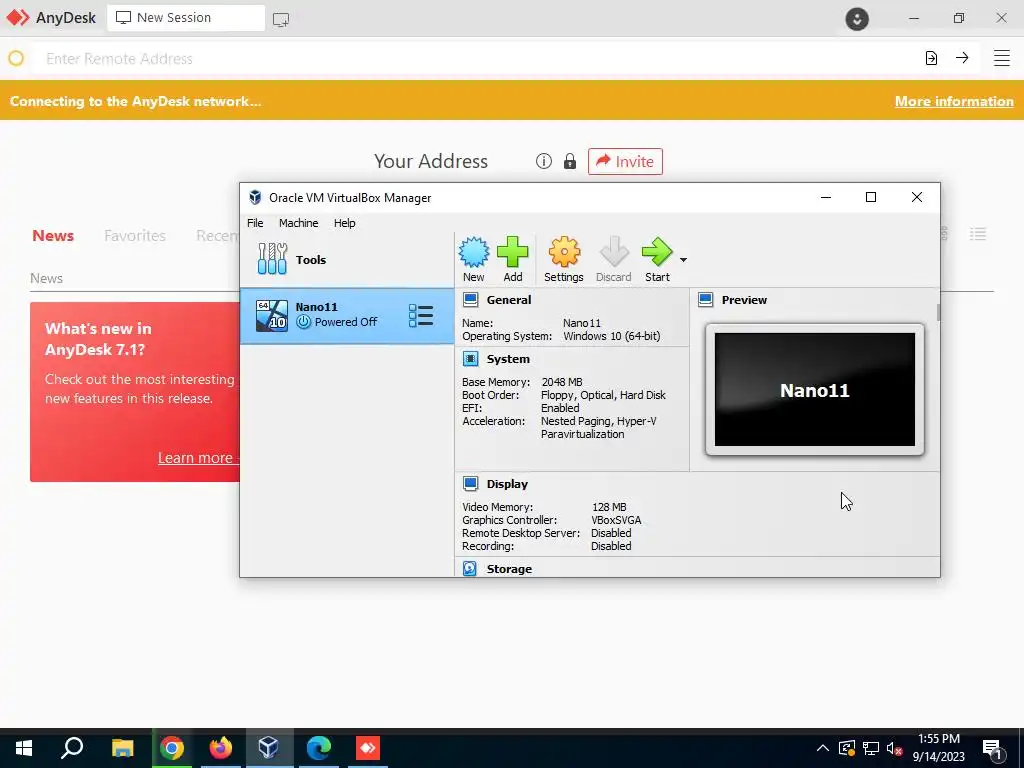Click the AnyDesk lock icon
1024x768 pixels.
570,161
